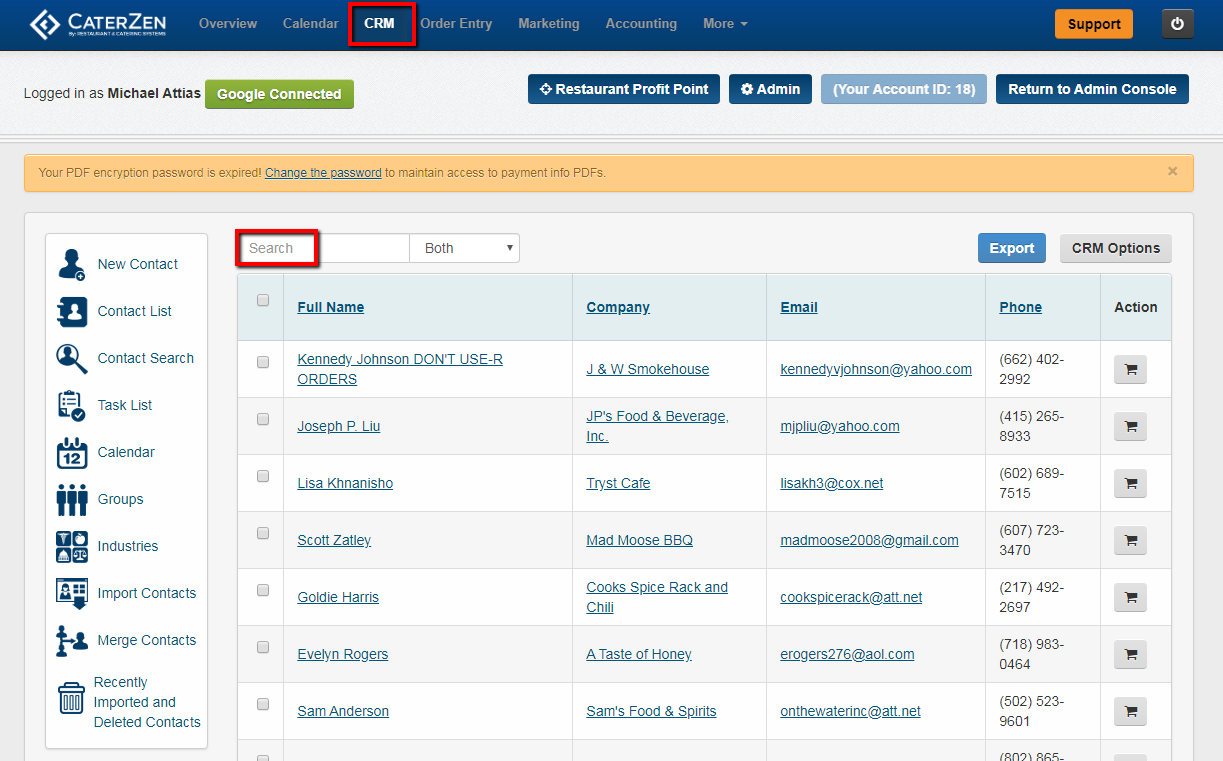Click cart icon for Evelyn Rogers row
1223x761 pixels.
pos(1131,655)
